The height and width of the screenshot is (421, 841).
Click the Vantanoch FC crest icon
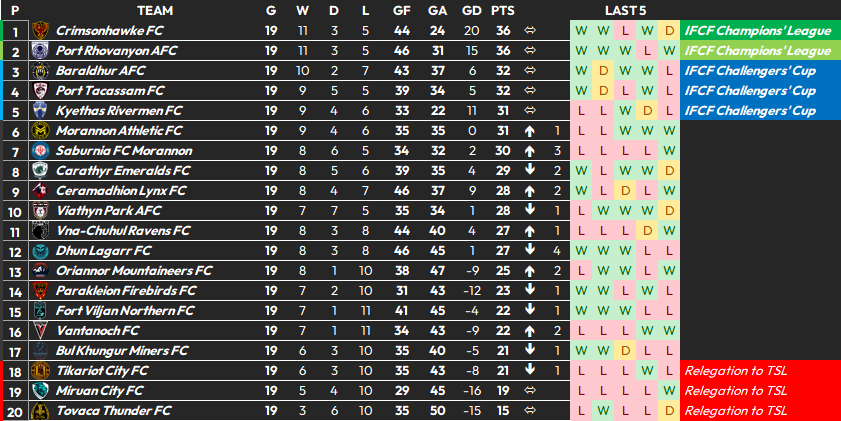point(40,331)
